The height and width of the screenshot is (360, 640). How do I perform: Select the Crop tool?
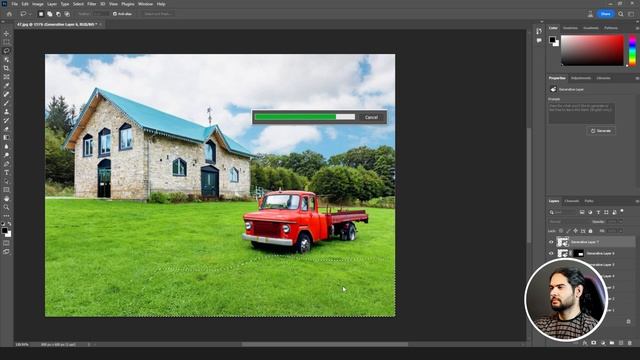click(6, 68)
